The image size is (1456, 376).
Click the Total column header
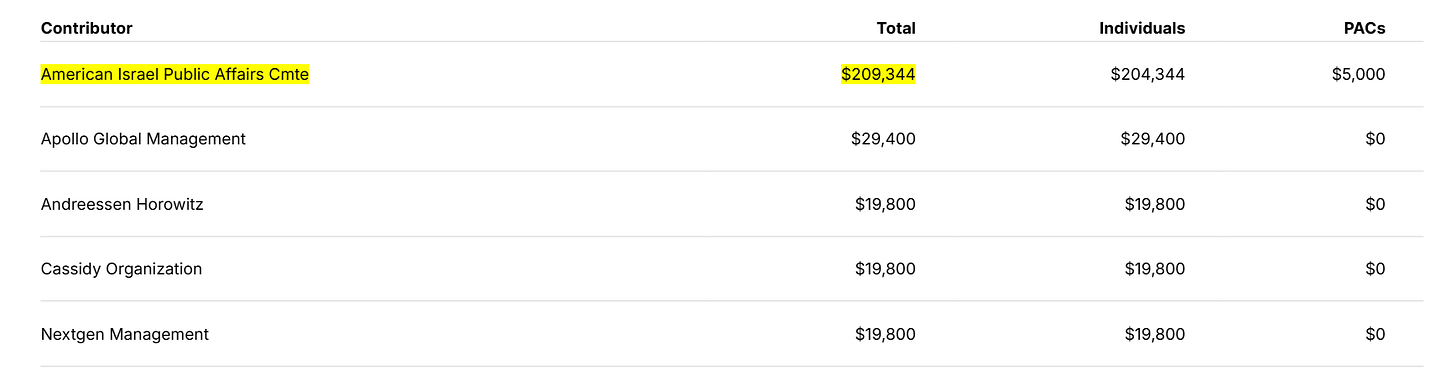[x=895, y=28]
